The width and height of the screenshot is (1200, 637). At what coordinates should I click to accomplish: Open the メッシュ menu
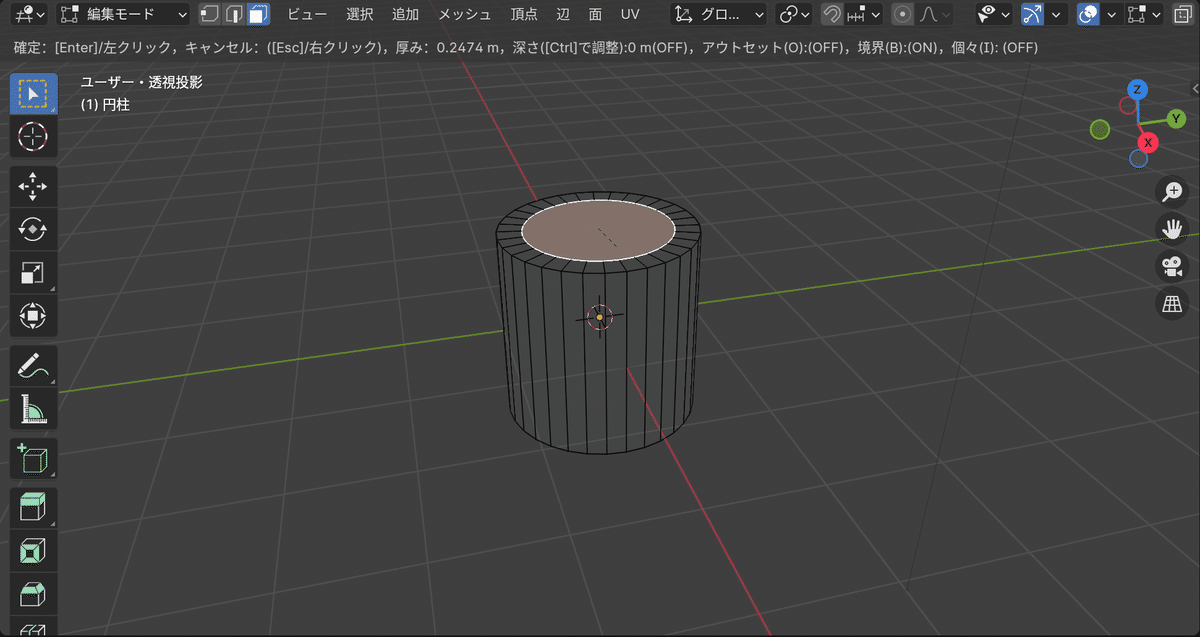[465, 14]
